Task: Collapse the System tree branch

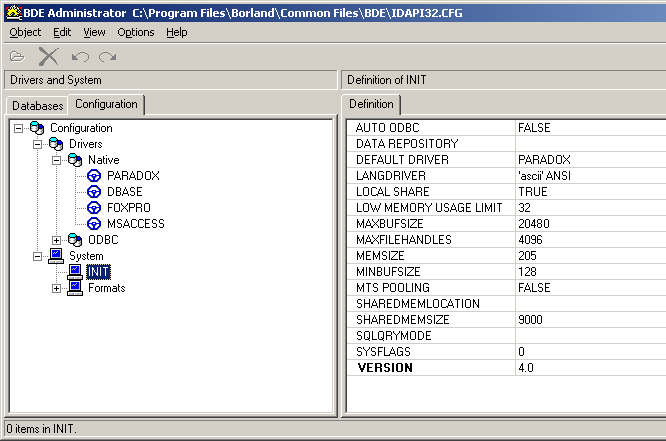Action: tap(37, 256)
